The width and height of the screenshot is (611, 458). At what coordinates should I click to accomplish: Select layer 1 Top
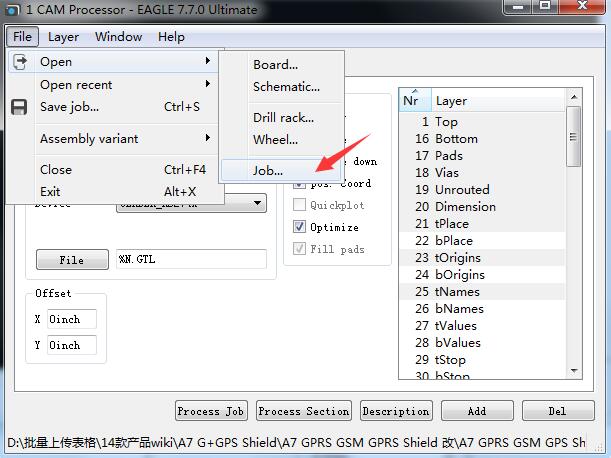pyautogui.click(x=482, y=122)
